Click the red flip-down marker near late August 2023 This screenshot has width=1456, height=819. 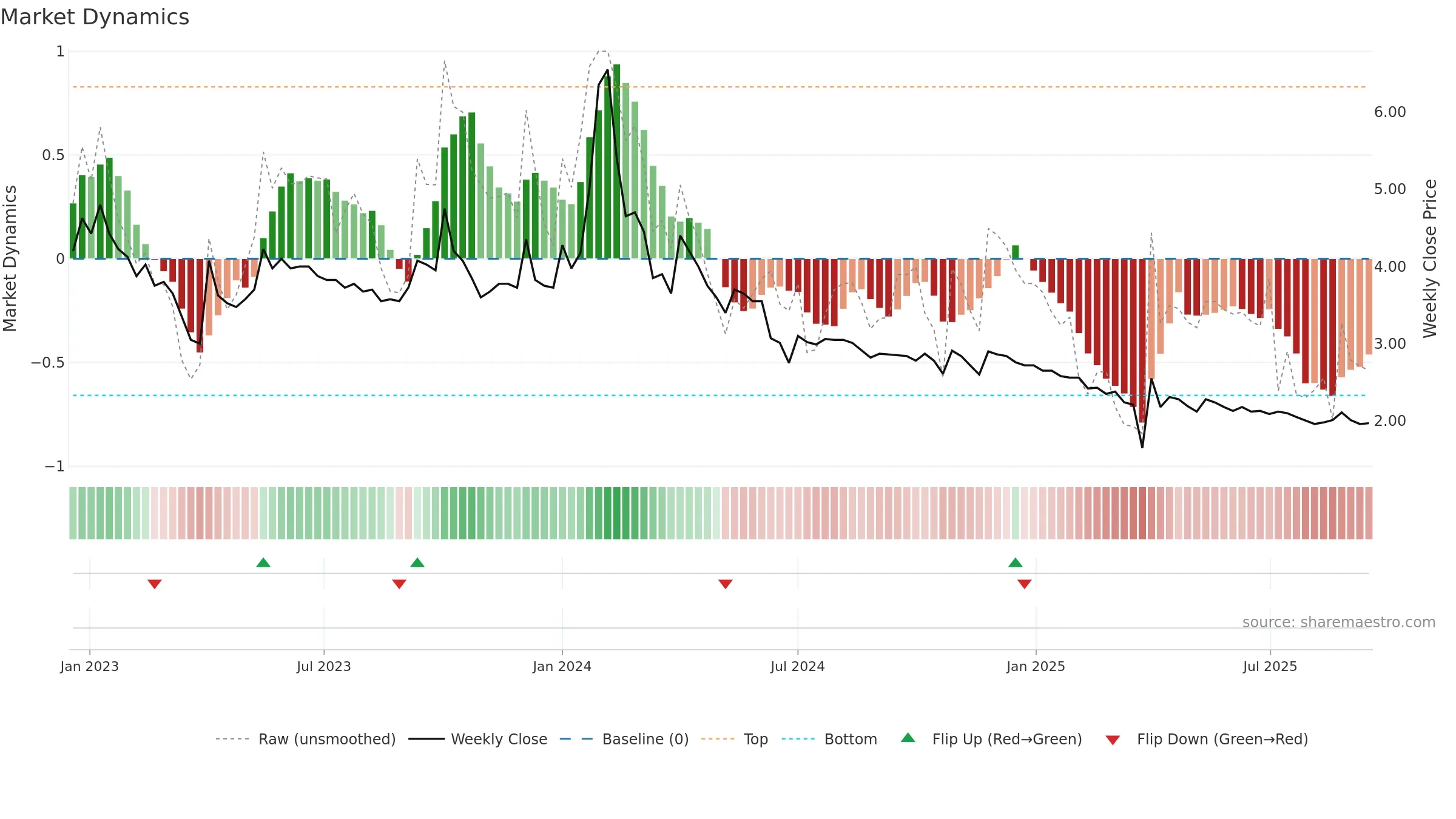click(x=399, y=584)
